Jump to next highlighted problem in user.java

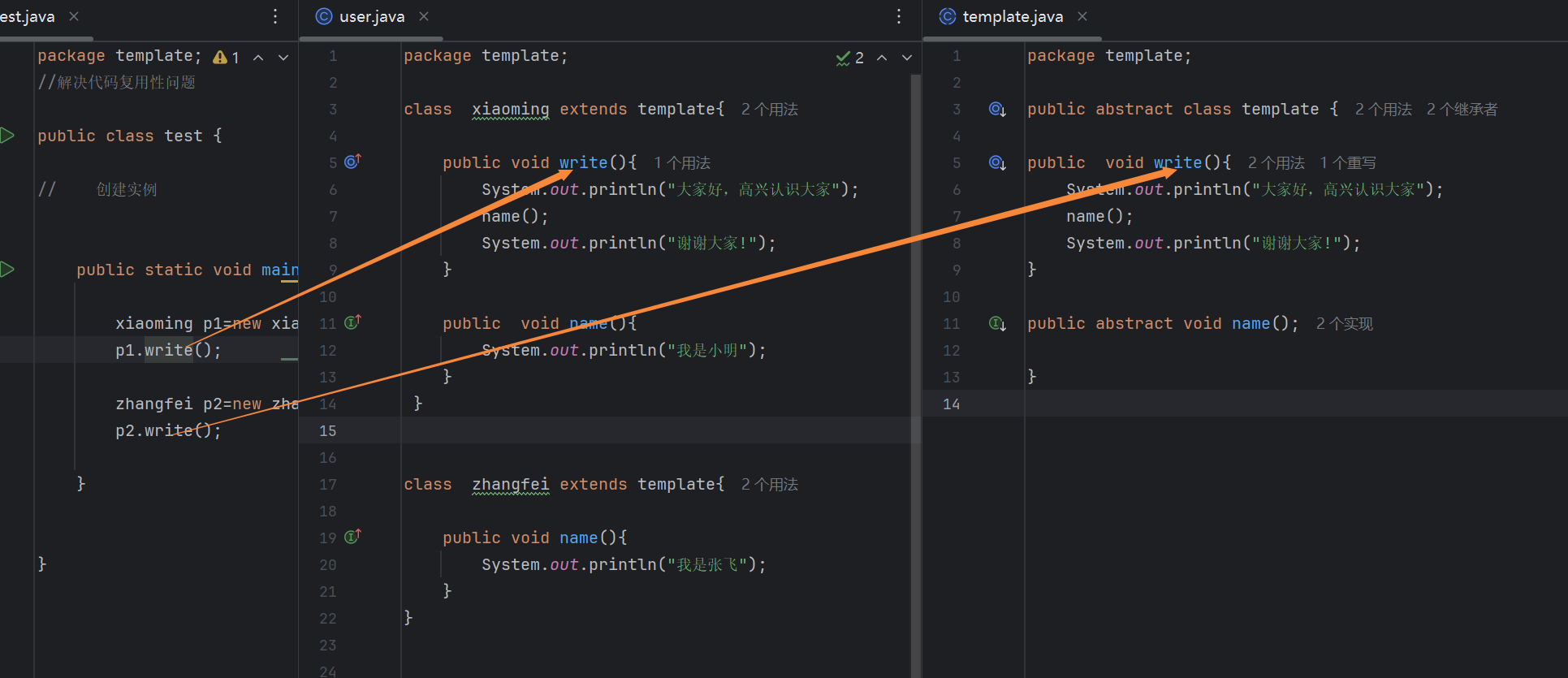tap(907, 58)
